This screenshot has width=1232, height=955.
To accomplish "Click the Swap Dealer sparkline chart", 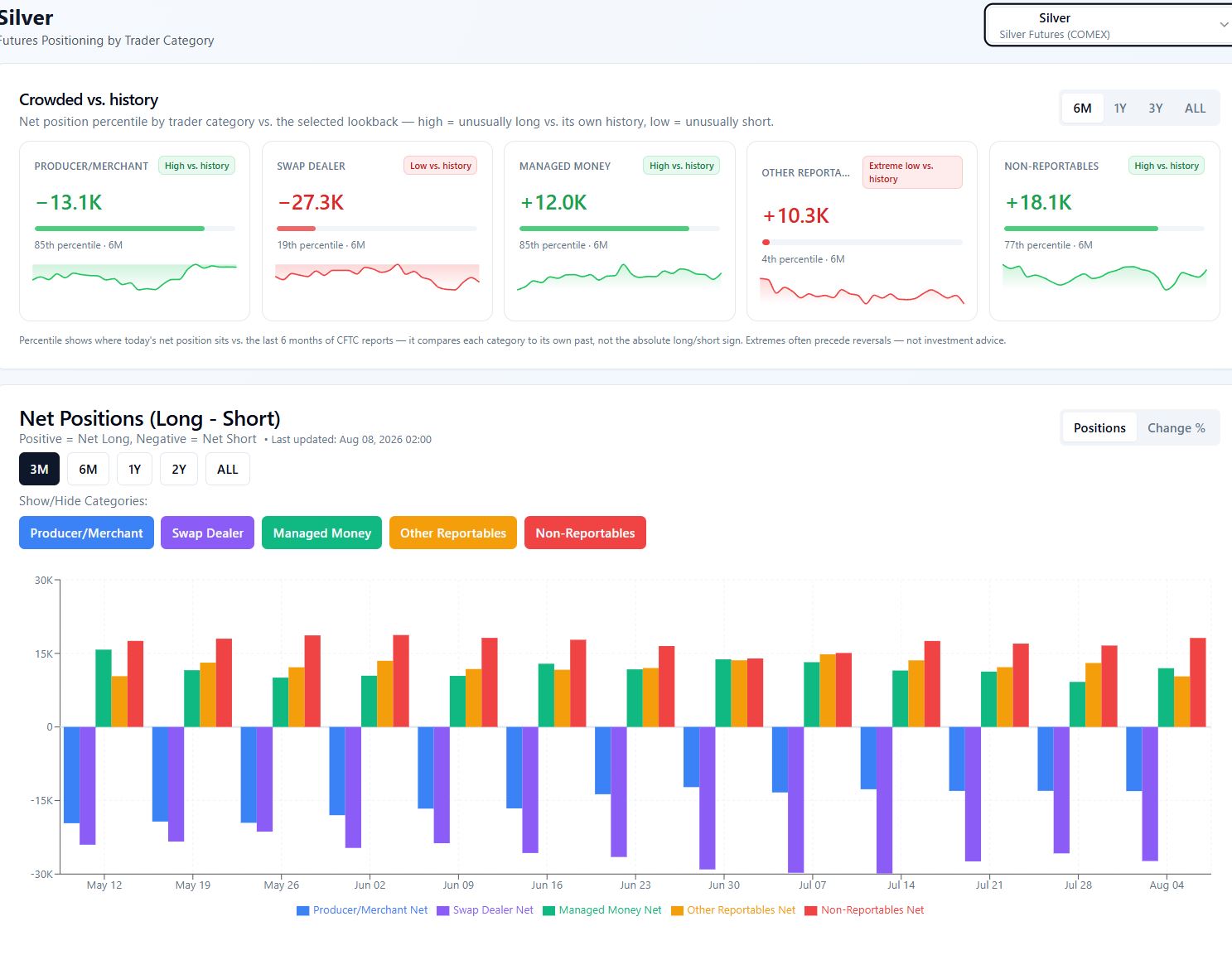I will [x=377, y=277].
